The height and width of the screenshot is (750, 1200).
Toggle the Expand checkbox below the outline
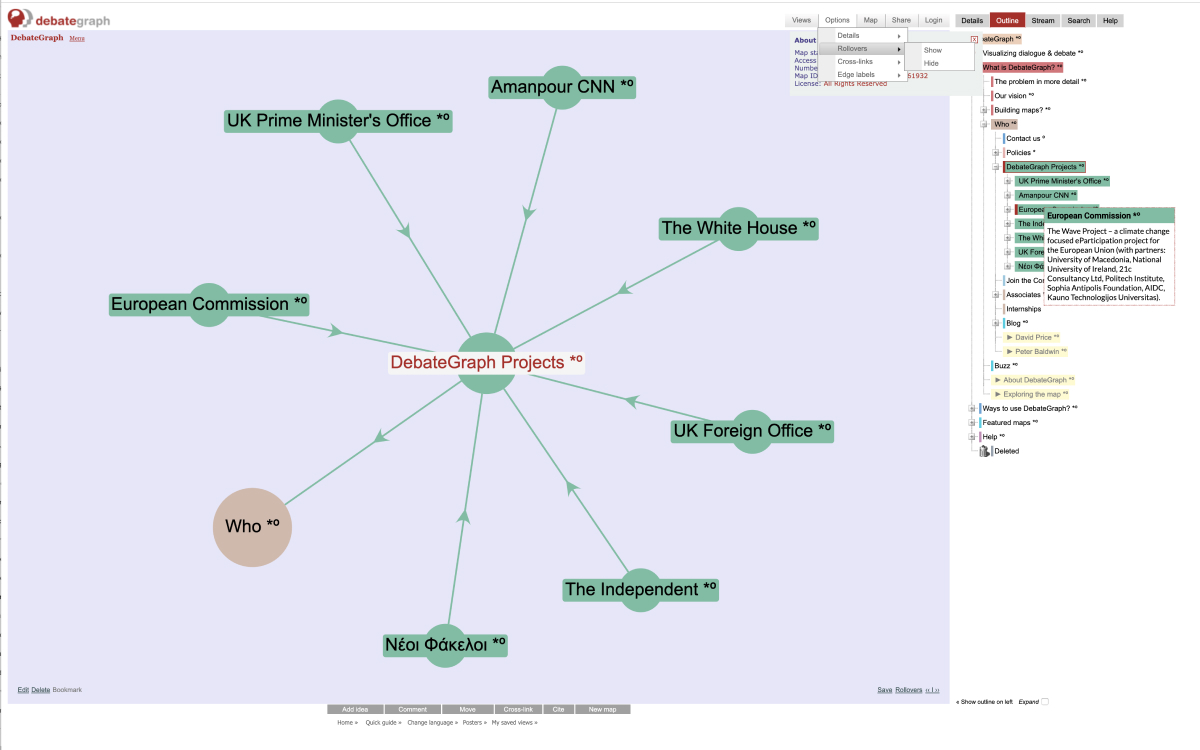point(1045,702)
